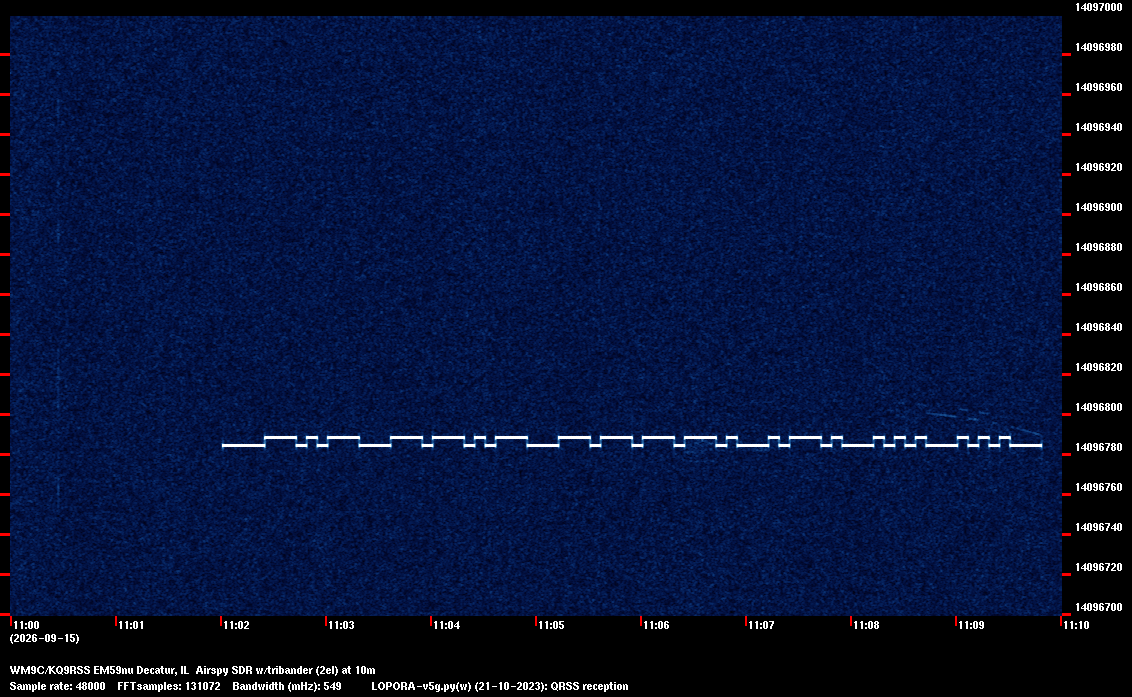This screenshot has height=697, width=1132.
Task: Click the 11:05 time axis label
Action: tap(551, 625)
